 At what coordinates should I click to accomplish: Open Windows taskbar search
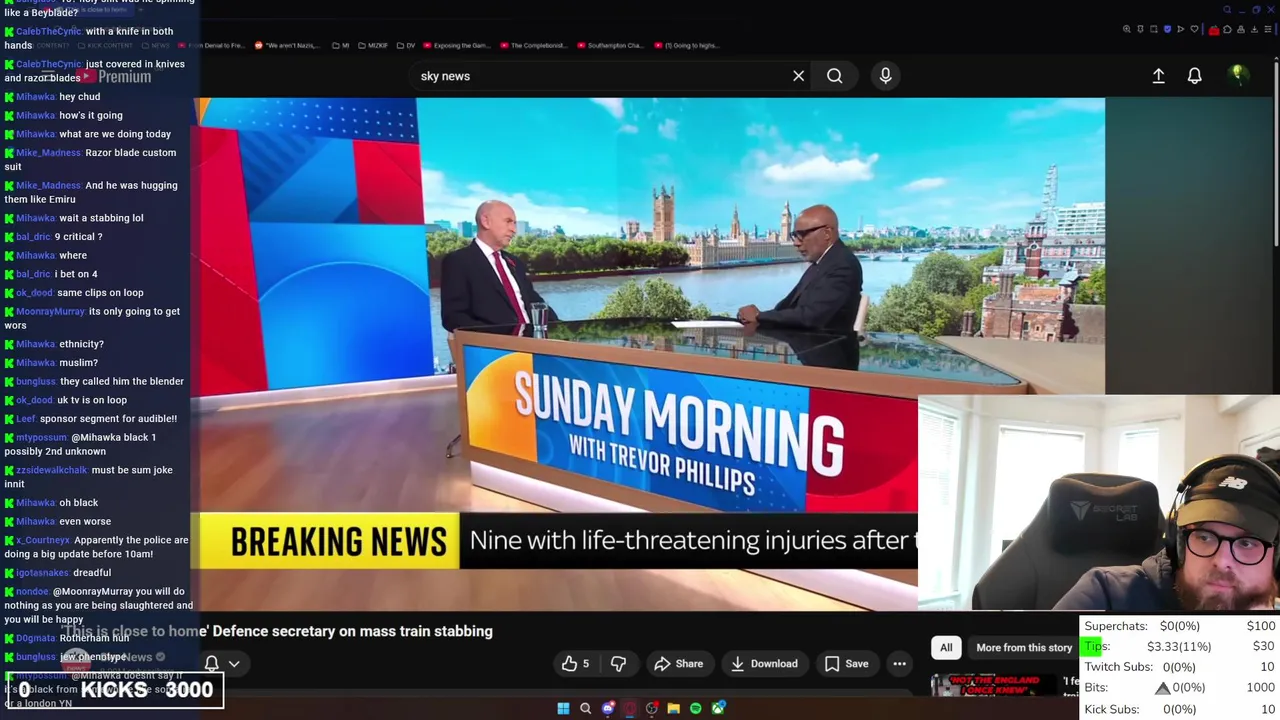tap(585, 709)
